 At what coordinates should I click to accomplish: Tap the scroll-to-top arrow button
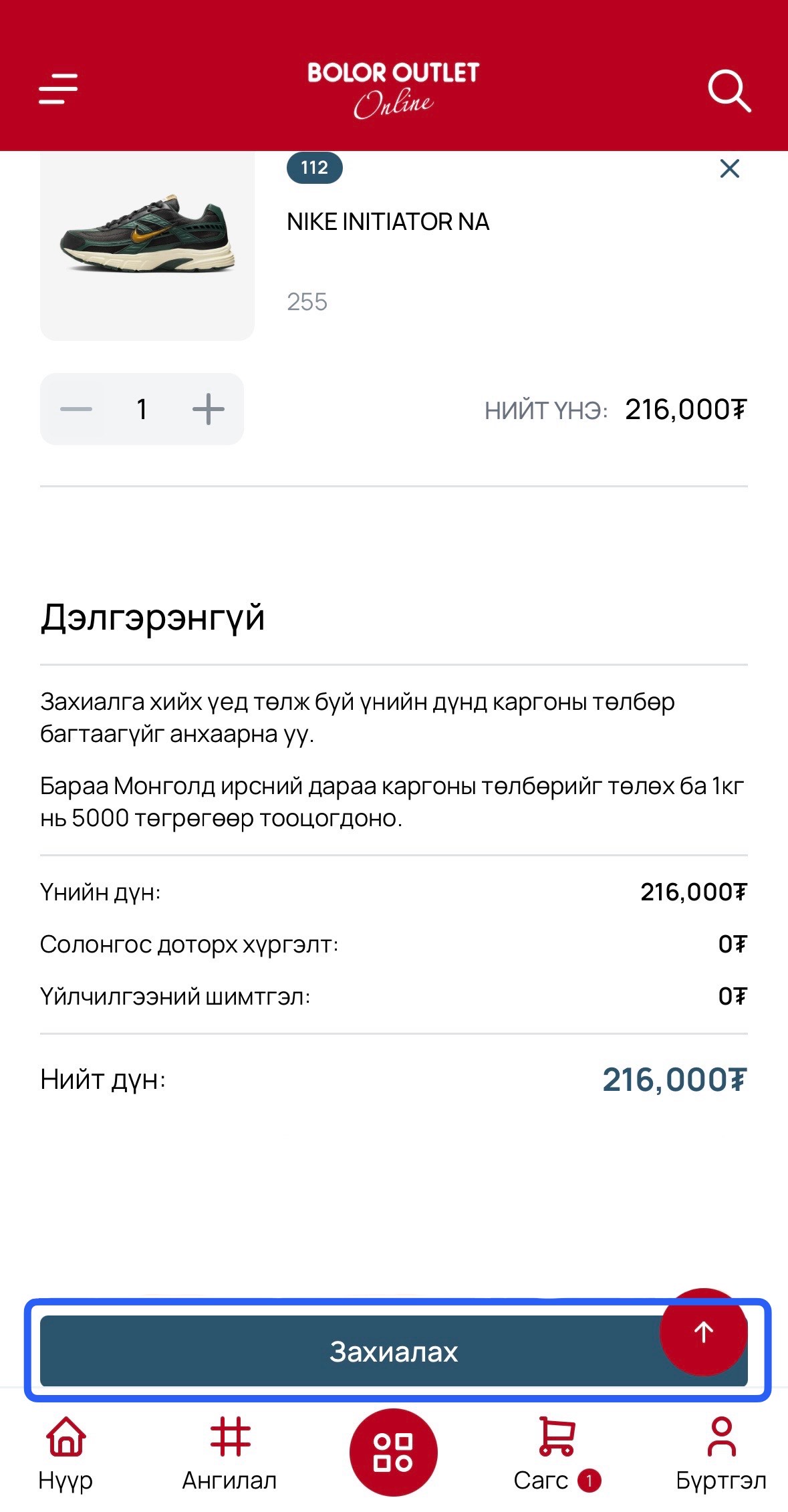coord(703,1332)
